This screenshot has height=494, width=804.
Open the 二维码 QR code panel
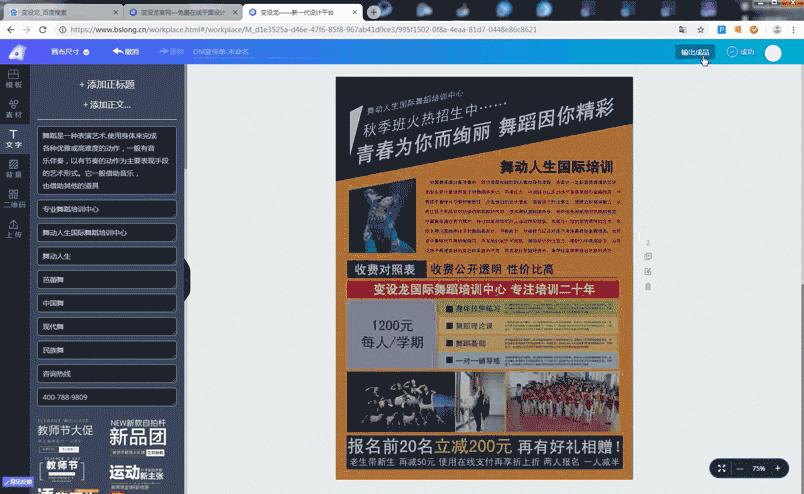coord(13,197)
